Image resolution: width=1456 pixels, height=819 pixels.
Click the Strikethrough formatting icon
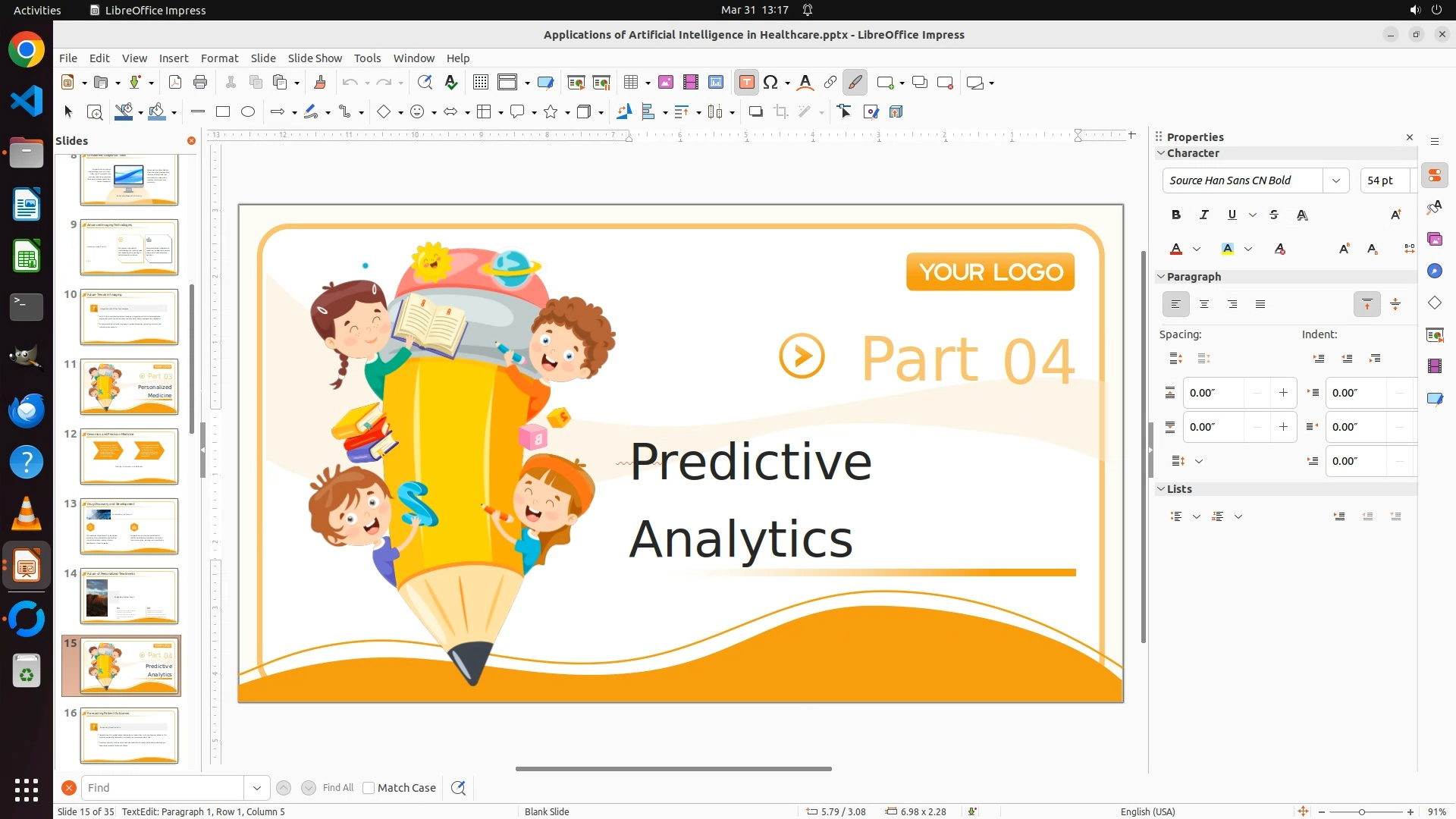pyautogui.click(x=1274, y=215)
